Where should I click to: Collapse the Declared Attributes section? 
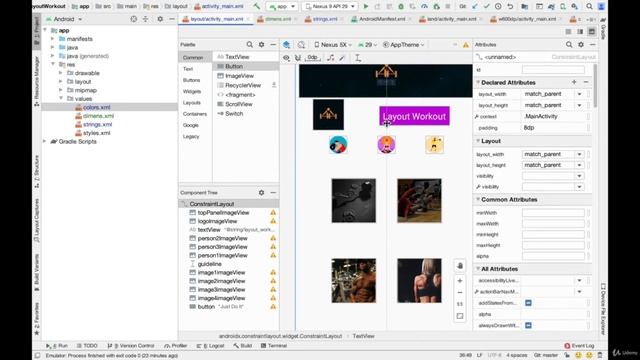coord(478,82)
